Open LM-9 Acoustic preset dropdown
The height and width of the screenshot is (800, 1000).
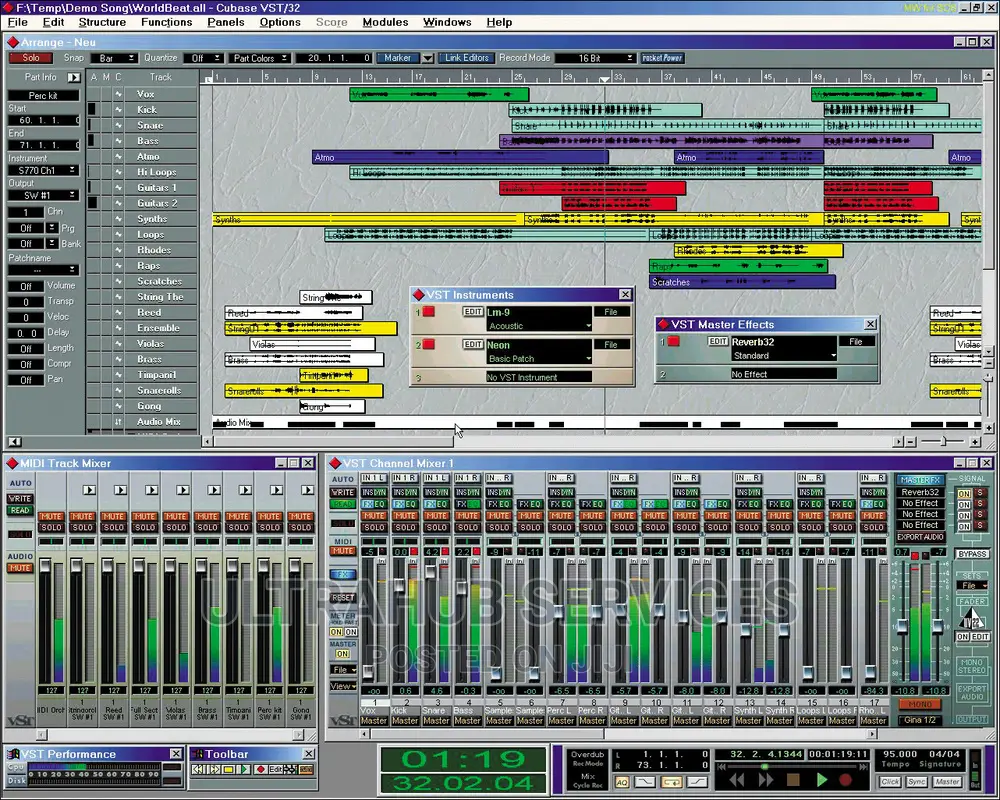pos(539,326)
